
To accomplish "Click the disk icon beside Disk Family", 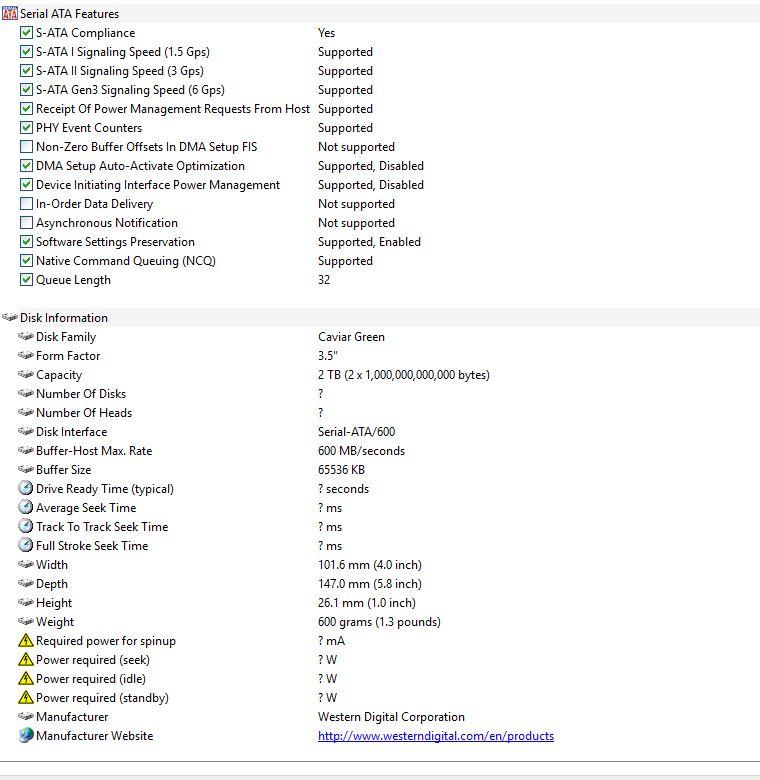I will click(25, 336).
